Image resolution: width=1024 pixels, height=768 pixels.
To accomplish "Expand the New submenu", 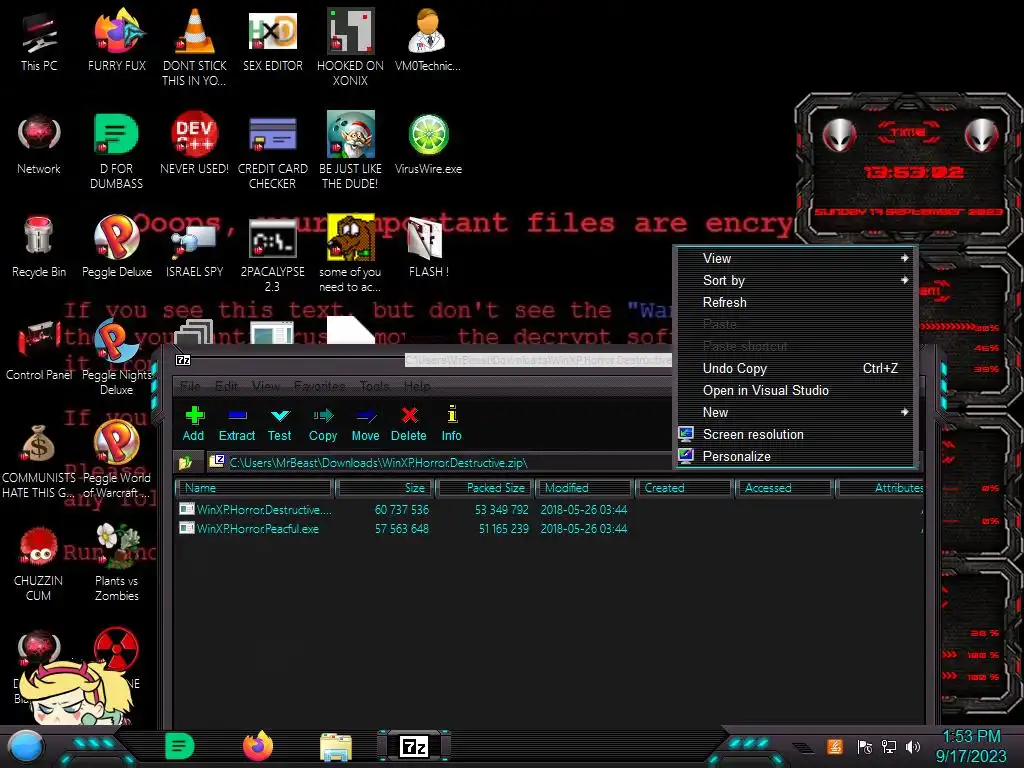I will coord(794,413).
